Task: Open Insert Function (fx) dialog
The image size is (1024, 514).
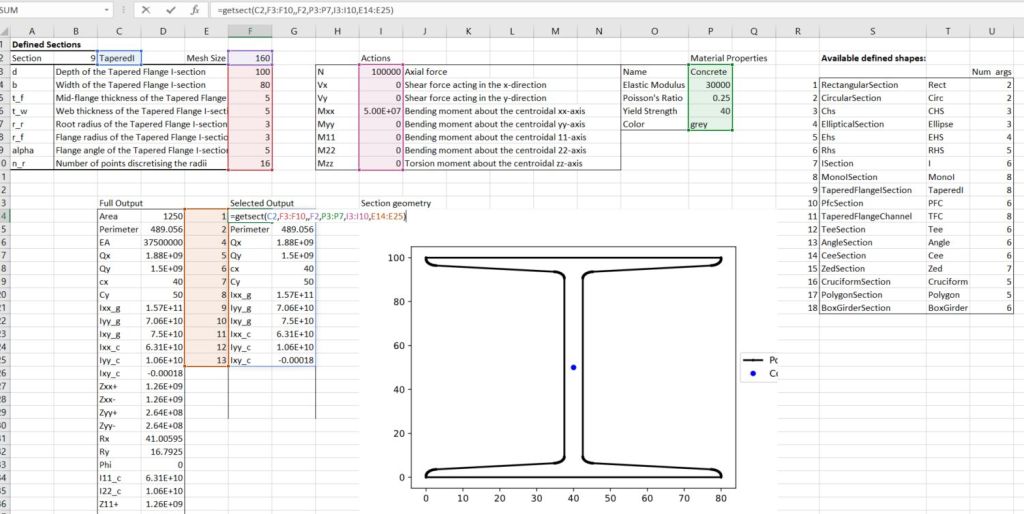Action: 196,9
